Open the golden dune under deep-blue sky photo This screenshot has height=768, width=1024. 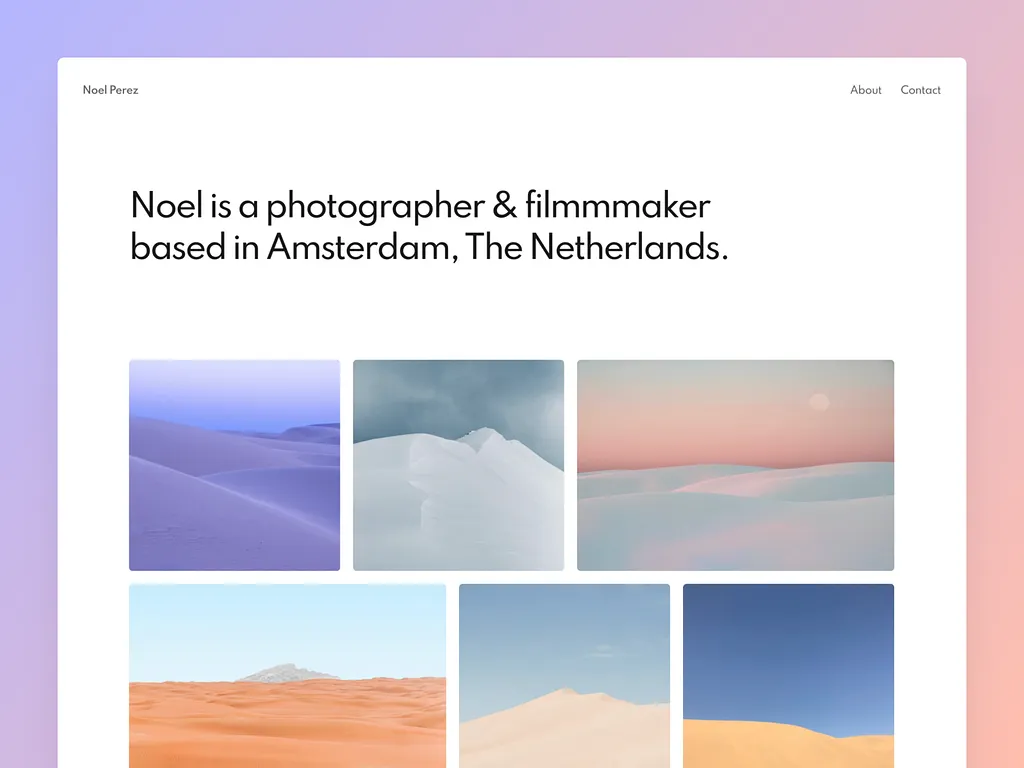click(x=788, y=676)
